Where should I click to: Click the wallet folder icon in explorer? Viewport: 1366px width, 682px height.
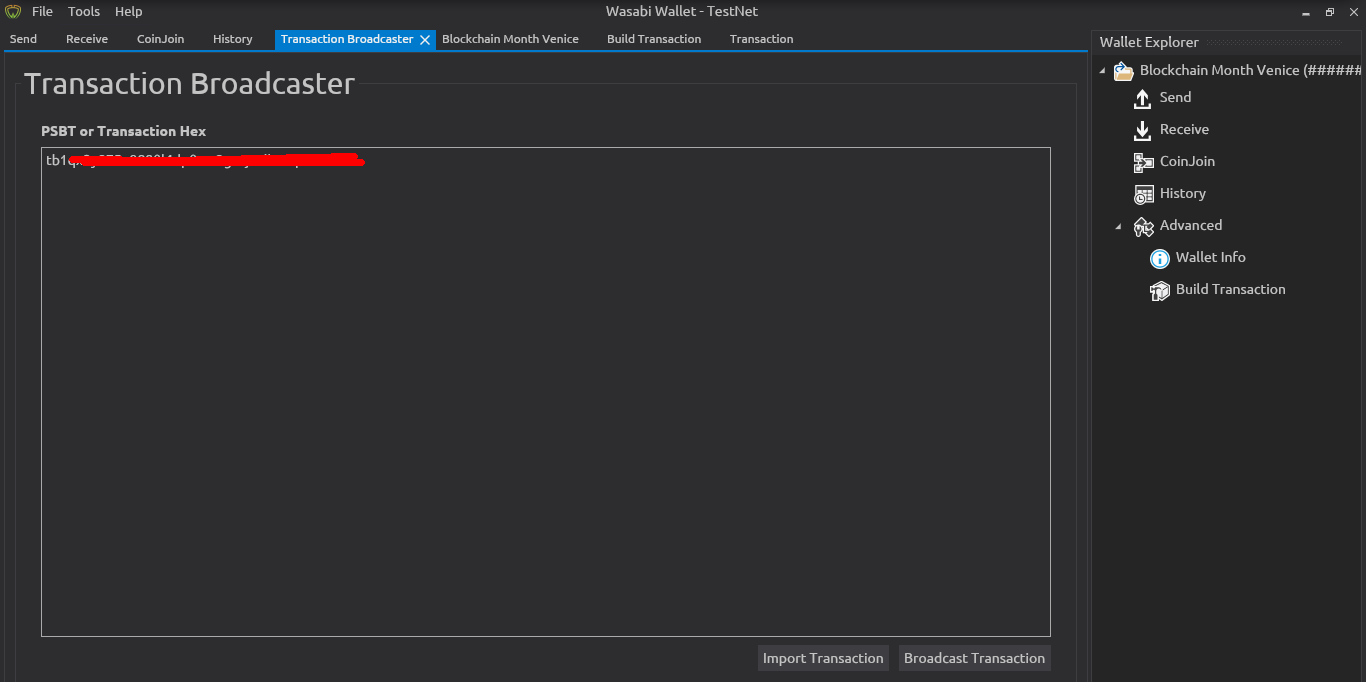pyautogui.click(x=1123, y=70)
